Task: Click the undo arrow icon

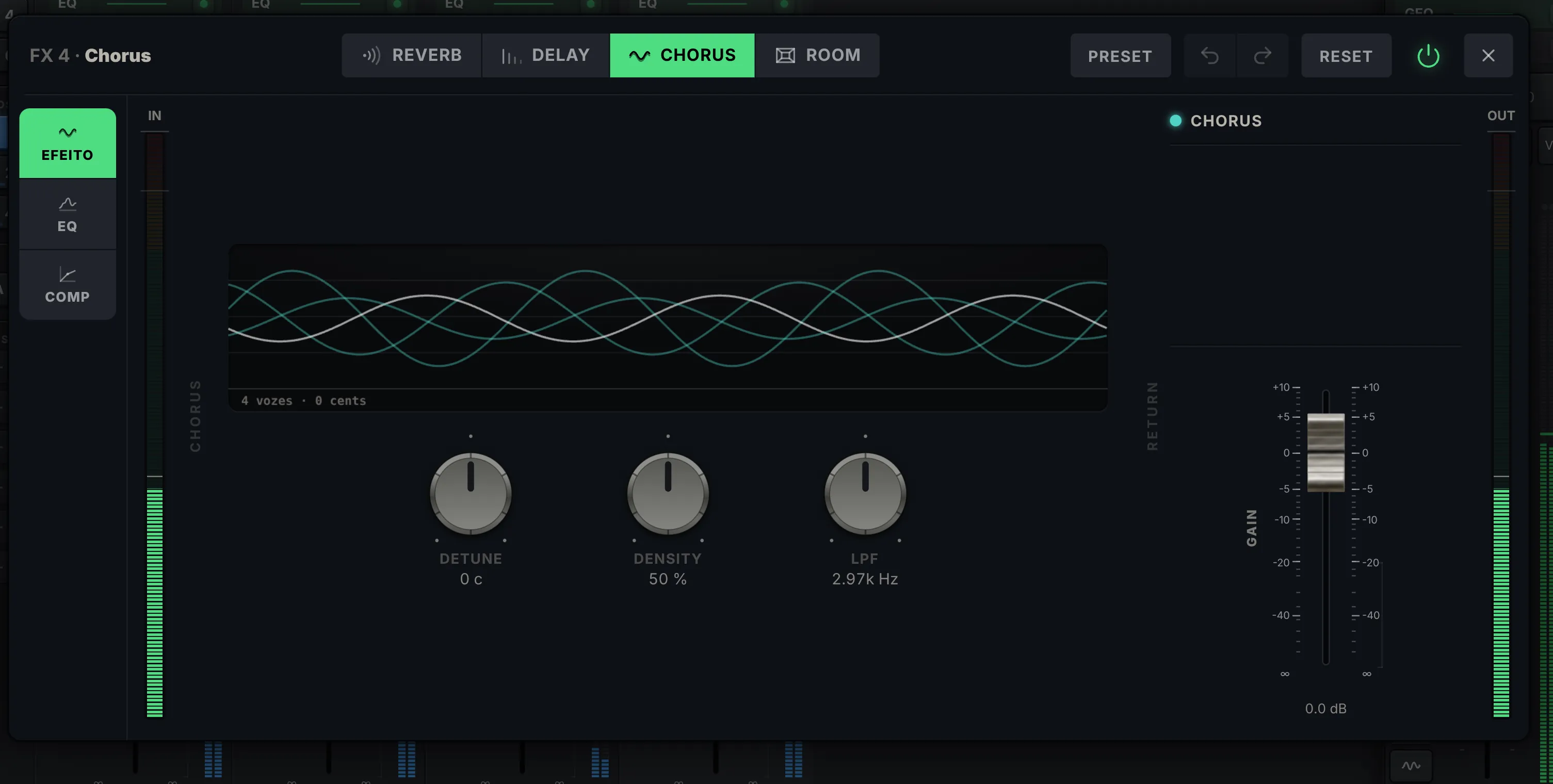Action: tap(1209, 56)
